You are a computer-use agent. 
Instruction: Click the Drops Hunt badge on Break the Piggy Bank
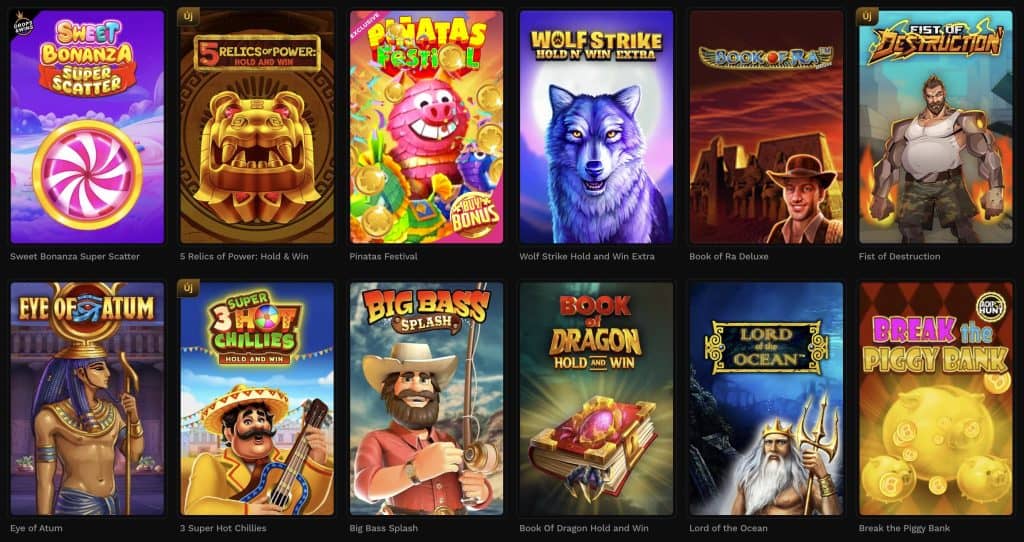click(990, 306)
